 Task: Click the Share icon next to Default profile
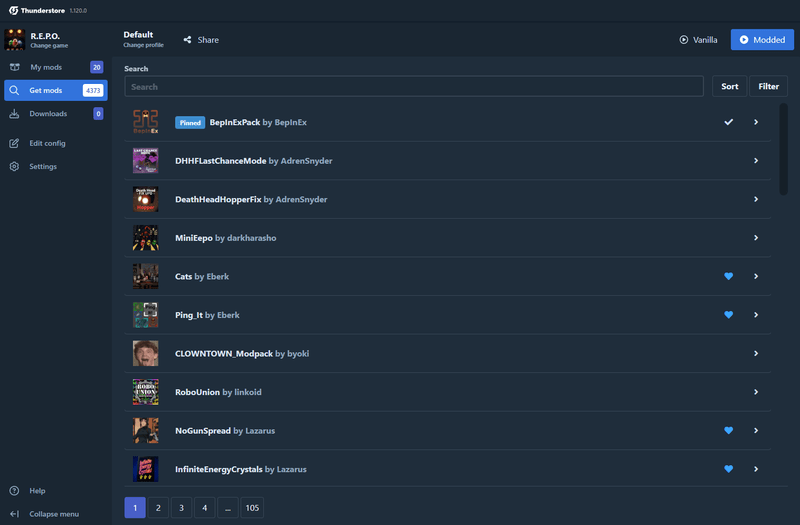tap(187, 40)
